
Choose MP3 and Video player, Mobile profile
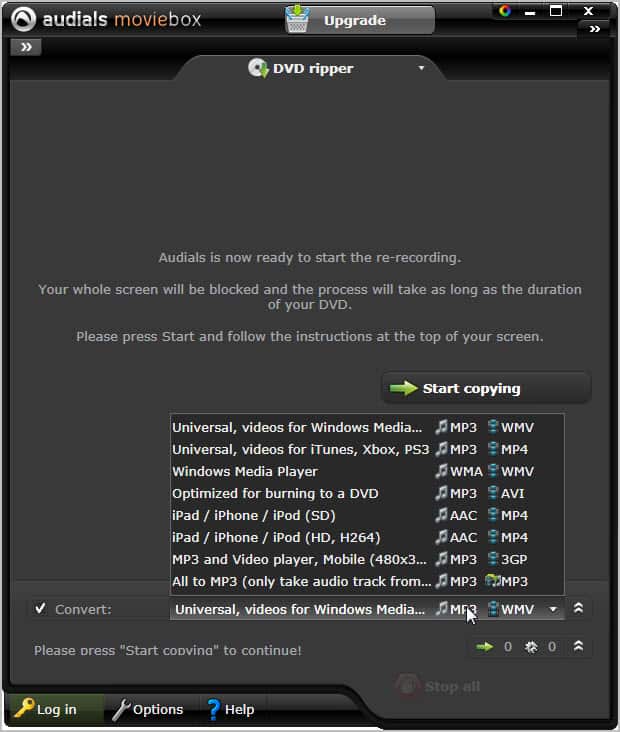click(x=367, y=559)
